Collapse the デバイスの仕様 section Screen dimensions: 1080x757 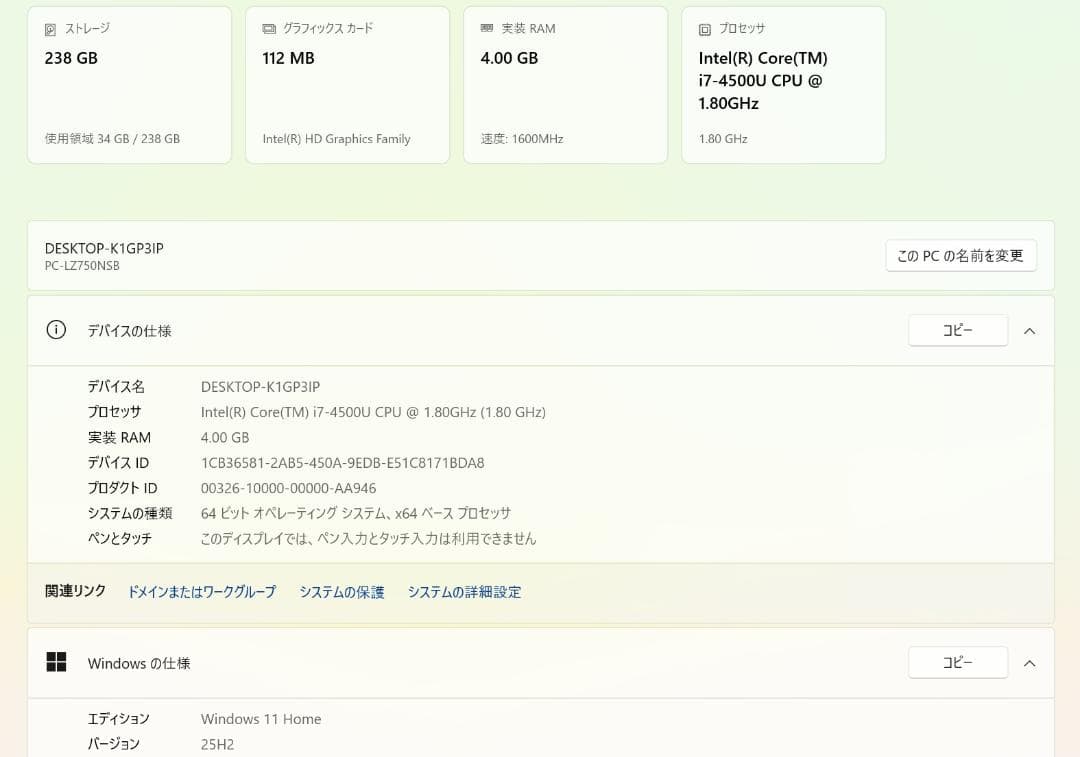[1030, 330]
